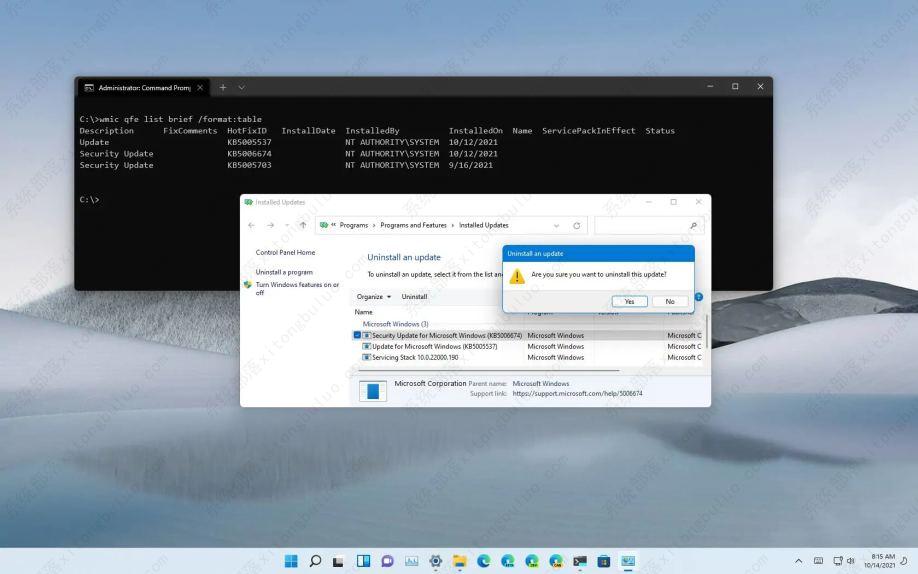This screenshot has width=918, height=574.
Task: Open taskbar Search magnifier icon
Action: [315, 561]
